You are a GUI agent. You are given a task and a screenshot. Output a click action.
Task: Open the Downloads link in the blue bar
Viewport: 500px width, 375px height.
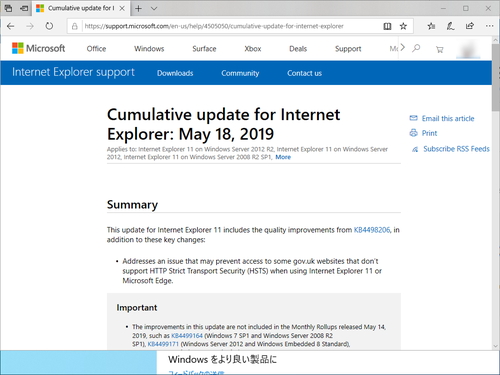point(175,73)
